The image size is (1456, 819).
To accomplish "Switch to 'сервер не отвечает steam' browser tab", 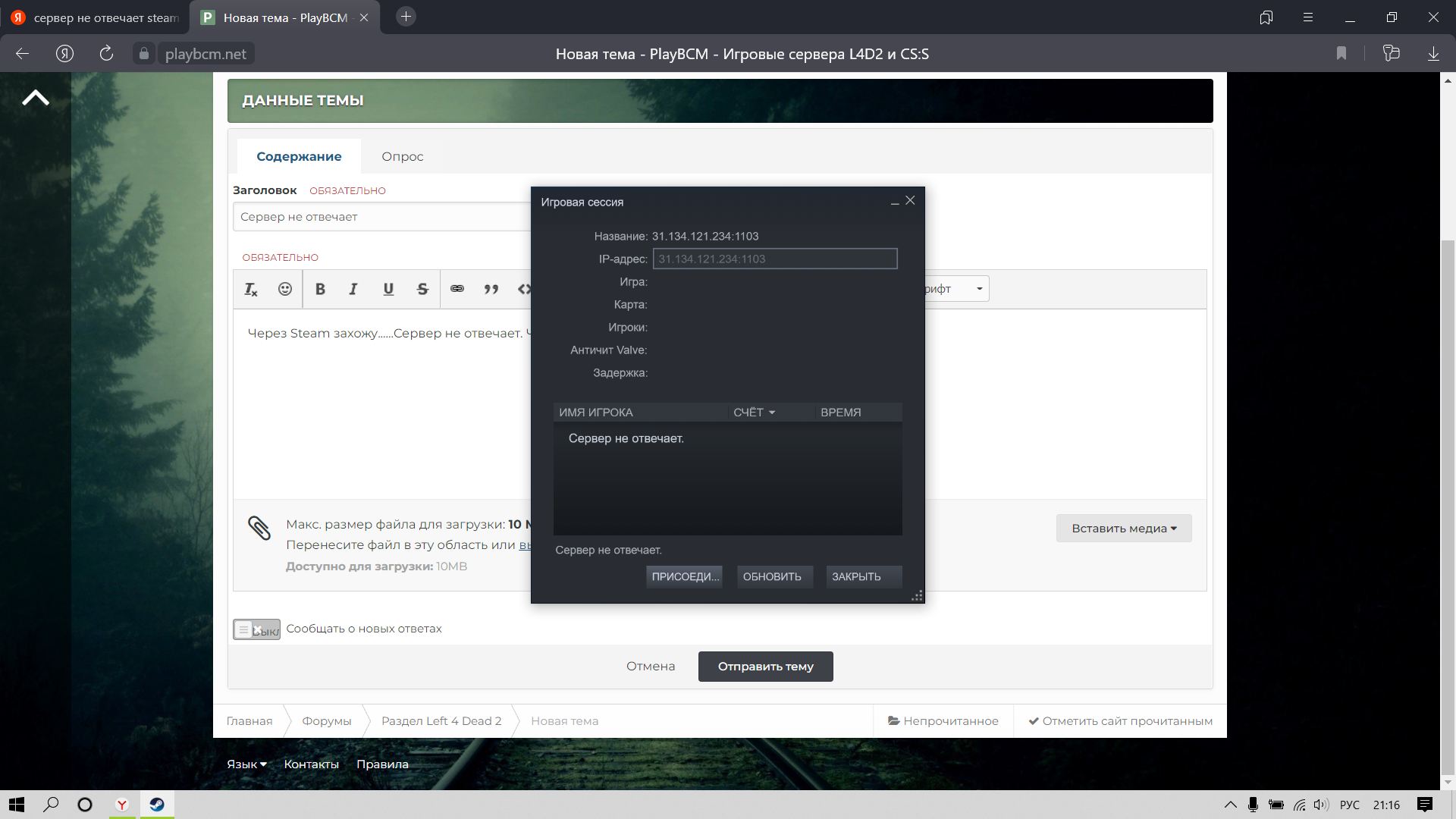I will 96,17.
